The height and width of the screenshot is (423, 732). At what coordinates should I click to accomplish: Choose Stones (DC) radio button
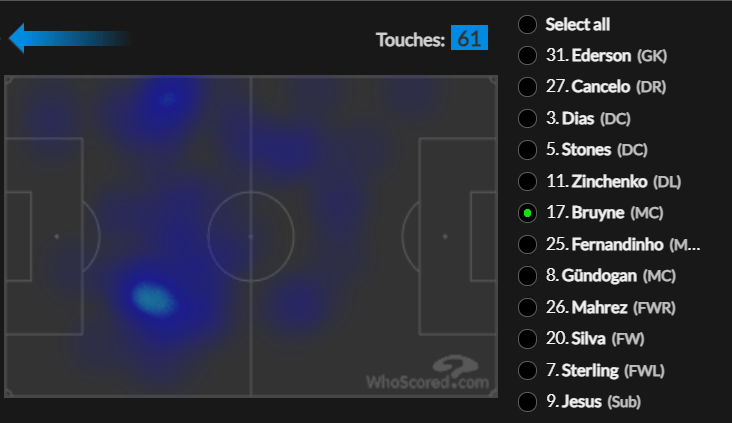(x=527, y=150)
